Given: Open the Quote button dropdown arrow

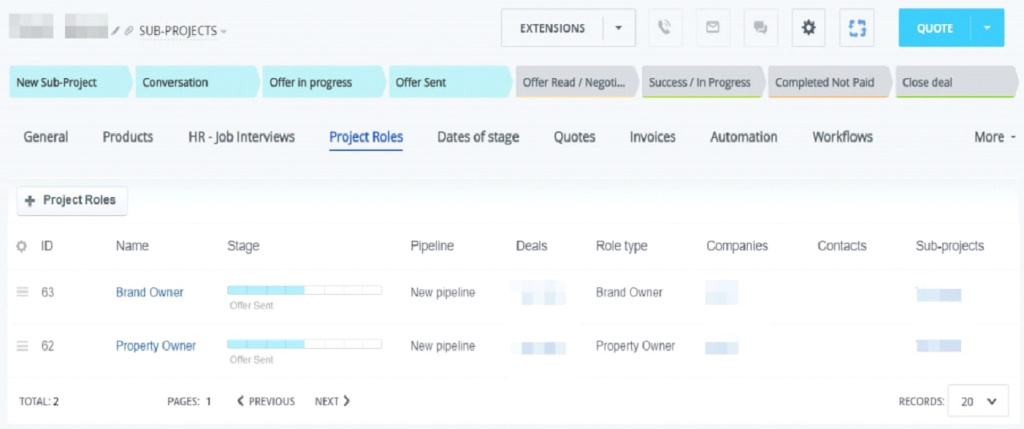Looking at the screenshot, I should pos(987,28).
